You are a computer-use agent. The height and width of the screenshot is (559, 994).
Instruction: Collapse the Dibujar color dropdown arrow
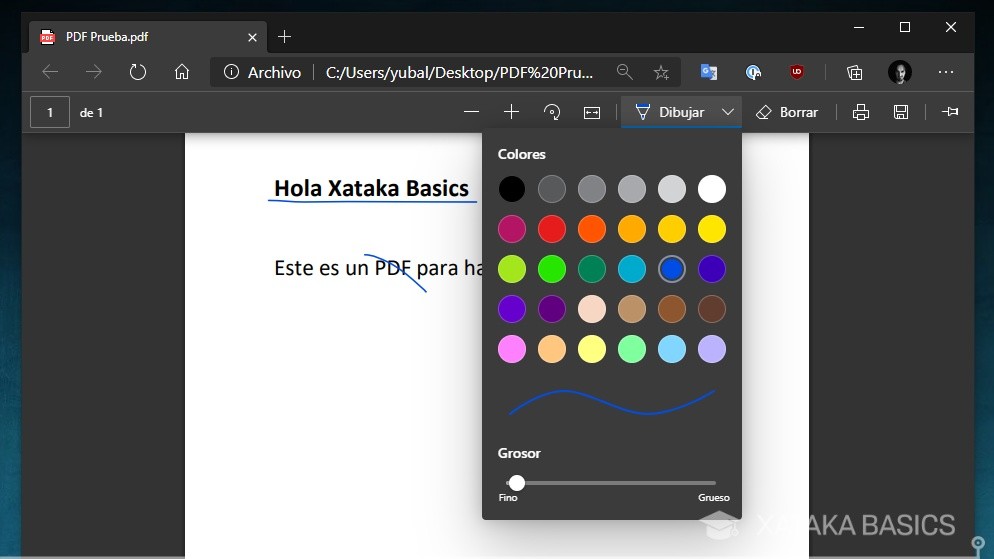click(728, 112)
